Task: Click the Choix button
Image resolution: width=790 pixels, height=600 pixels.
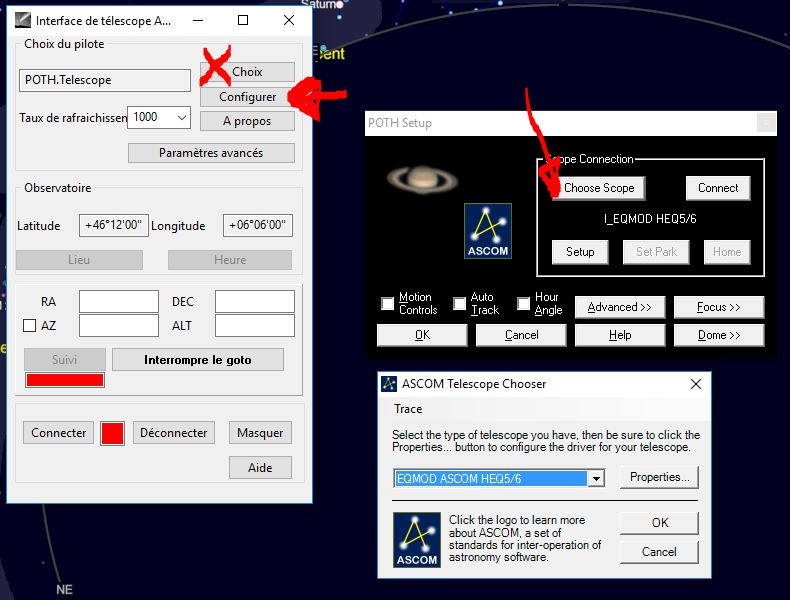Action: click(x=247, y=72)
